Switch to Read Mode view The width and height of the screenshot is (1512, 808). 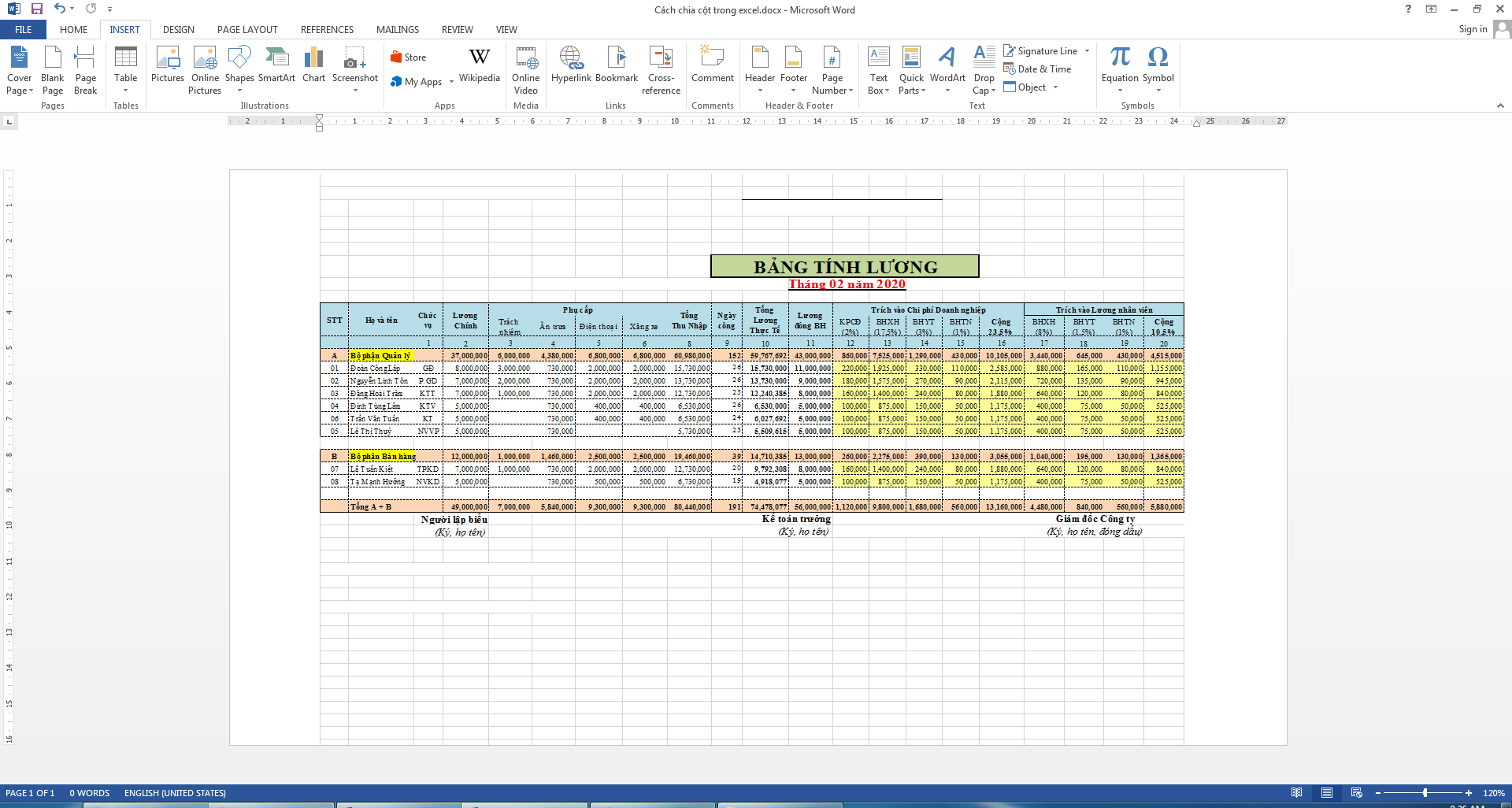click(1296, 792)
